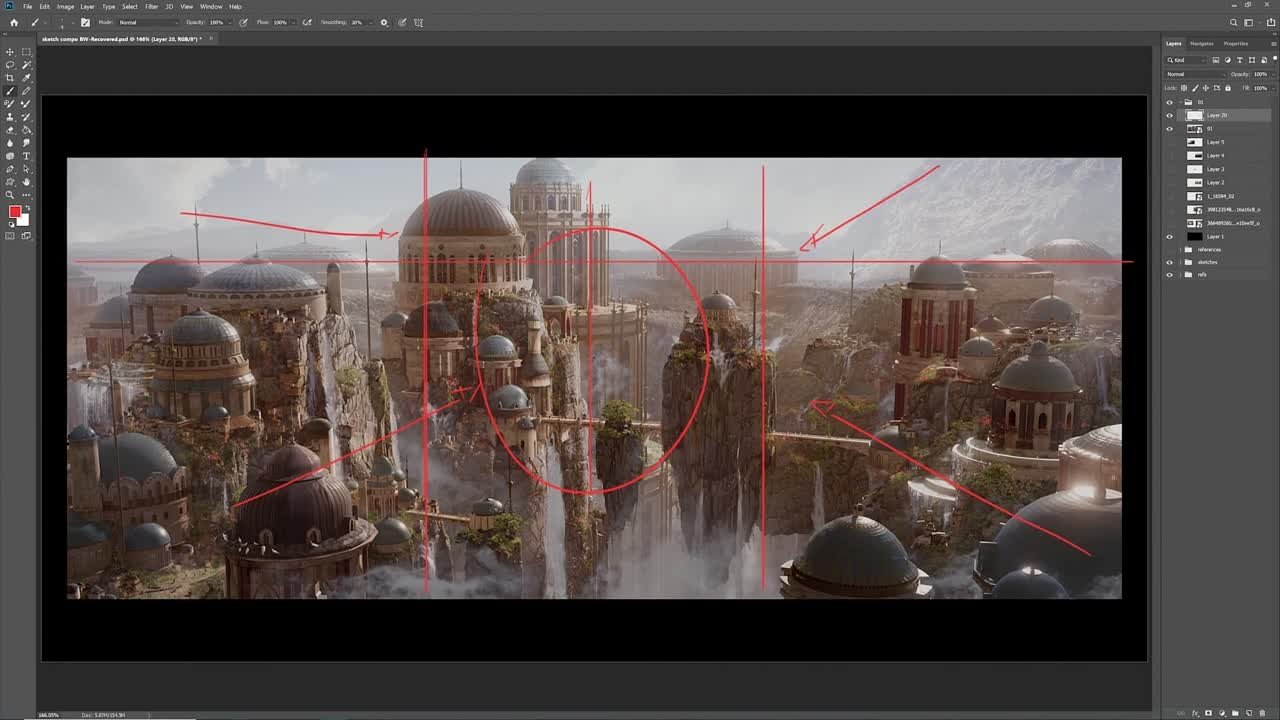Select the Magic Wand tool
This screenshot has width=1280, height=720.
pyautogui.click(x=26, y=65)
